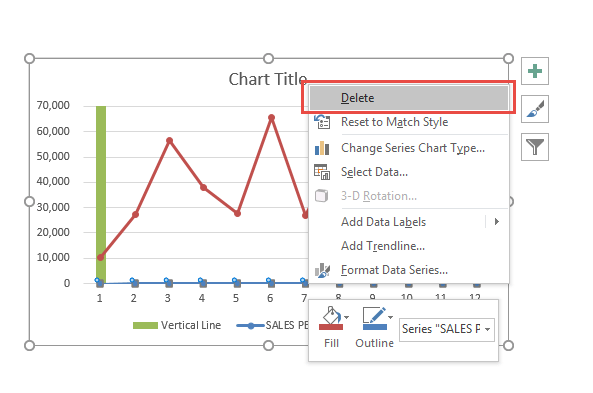Select Format Data Series... menu entry
593x393 pixels.
[394, 270]
